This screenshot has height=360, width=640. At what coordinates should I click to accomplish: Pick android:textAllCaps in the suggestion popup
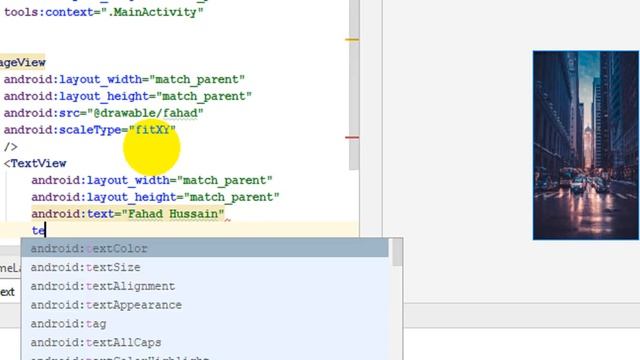pyautogui.click(x=205, y=342)
